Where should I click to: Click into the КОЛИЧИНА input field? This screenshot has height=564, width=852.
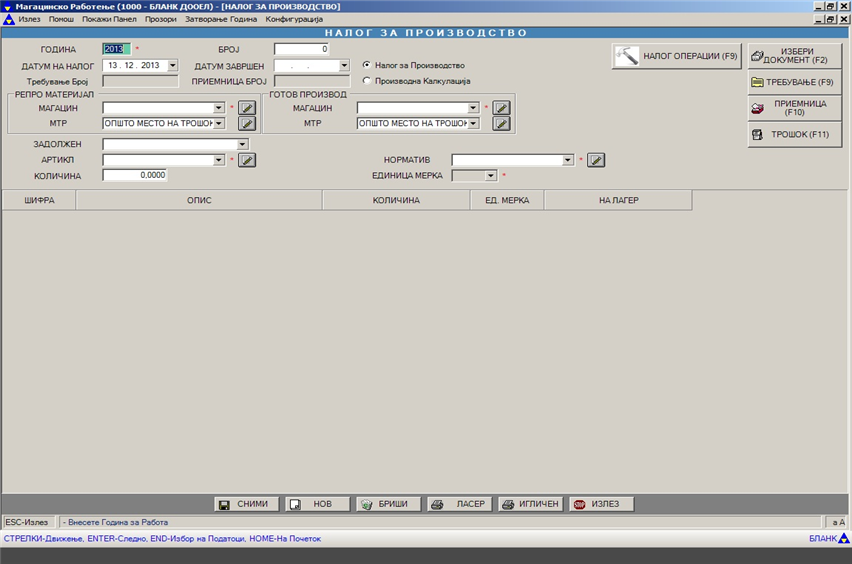[x=134, y=175]
